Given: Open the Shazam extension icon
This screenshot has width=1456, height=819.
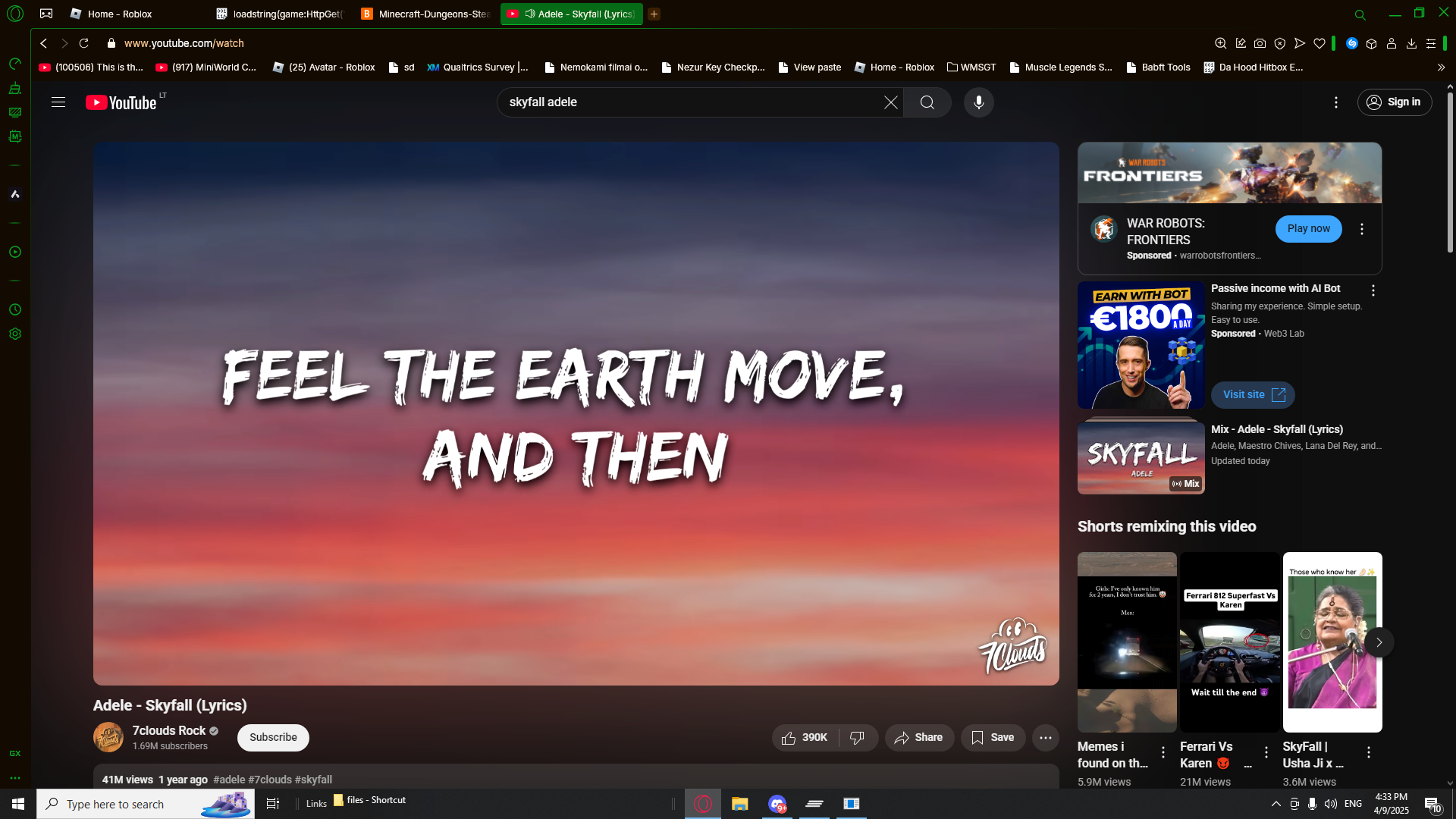Looking at the screenshot, I should point(1352,43).
